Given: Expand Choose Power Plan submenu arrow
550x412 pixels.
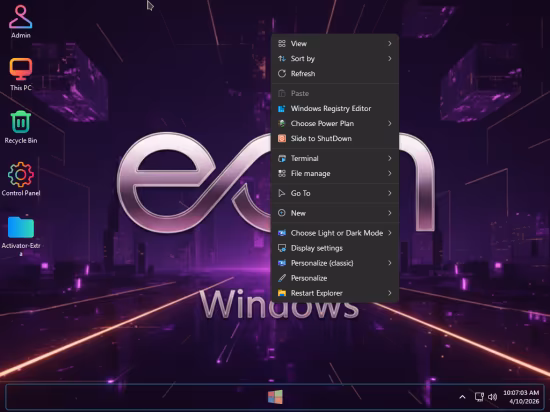Looking at the screenshot, I should pyautogui.click(x=390, y=123).
